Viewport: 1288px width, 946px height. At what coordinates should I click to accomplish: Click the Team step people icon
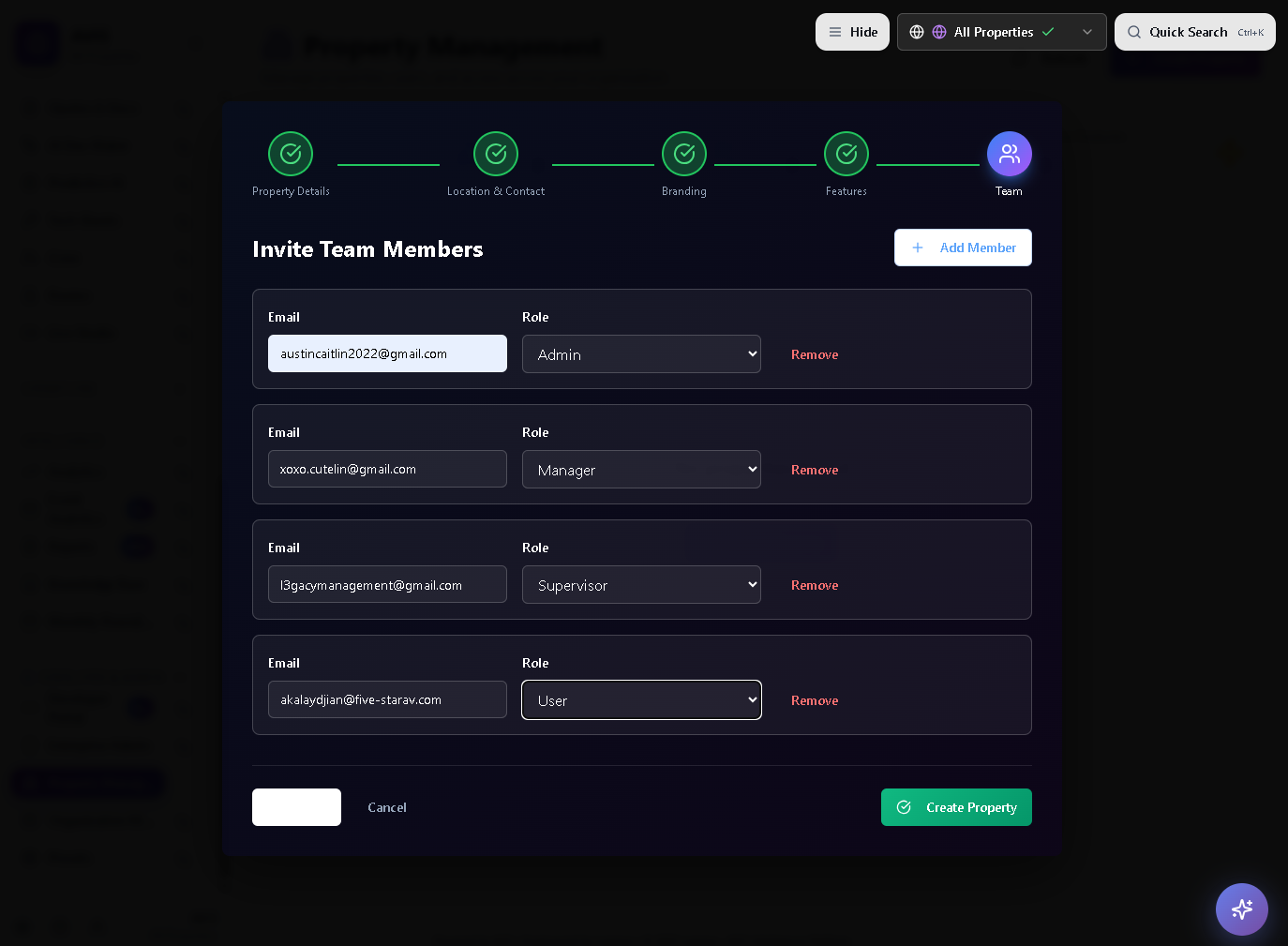click(x=1009, y=154)
